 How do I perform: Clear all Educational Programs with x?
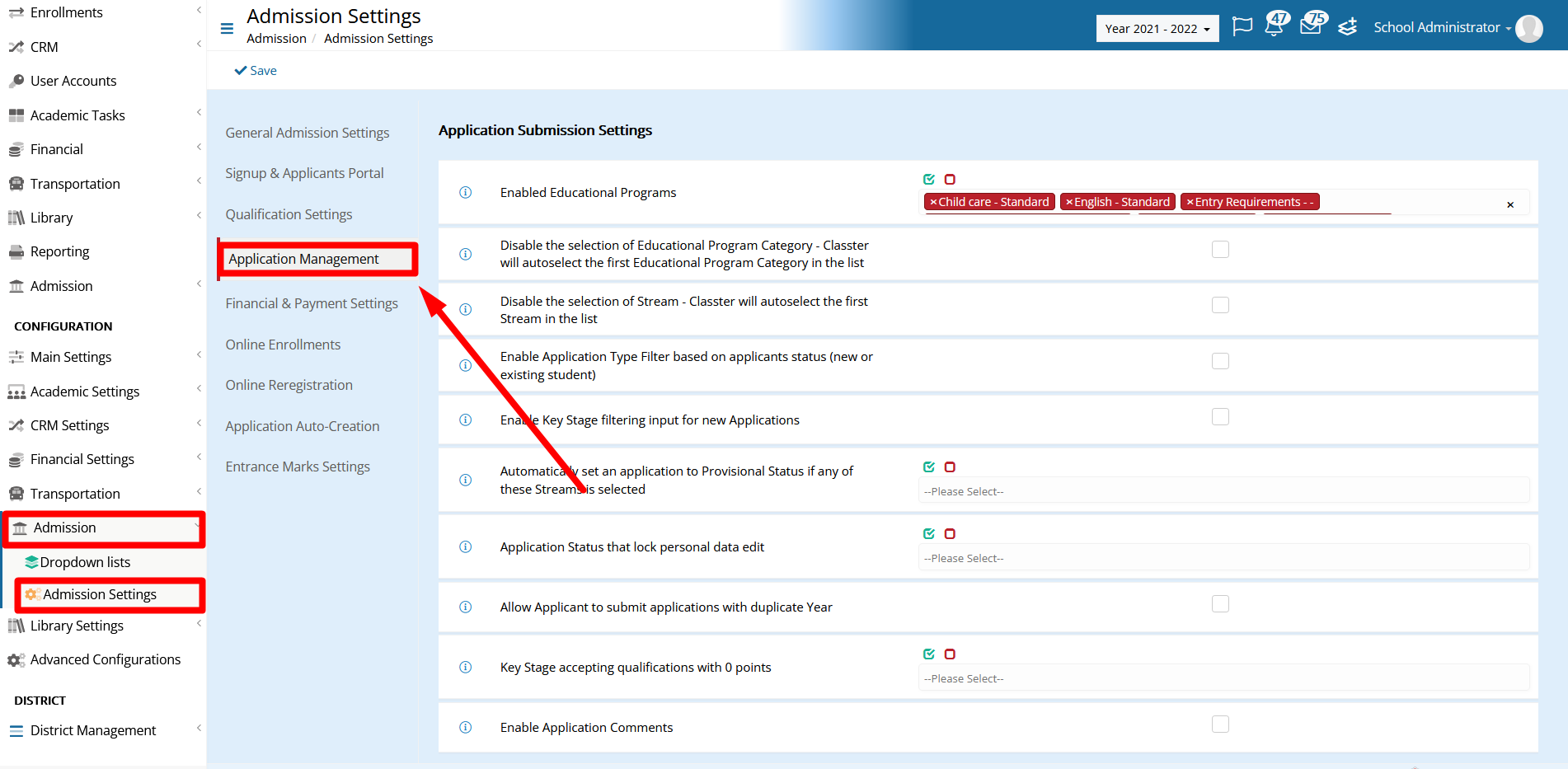pyautogui.click(x=1510, y=204)
